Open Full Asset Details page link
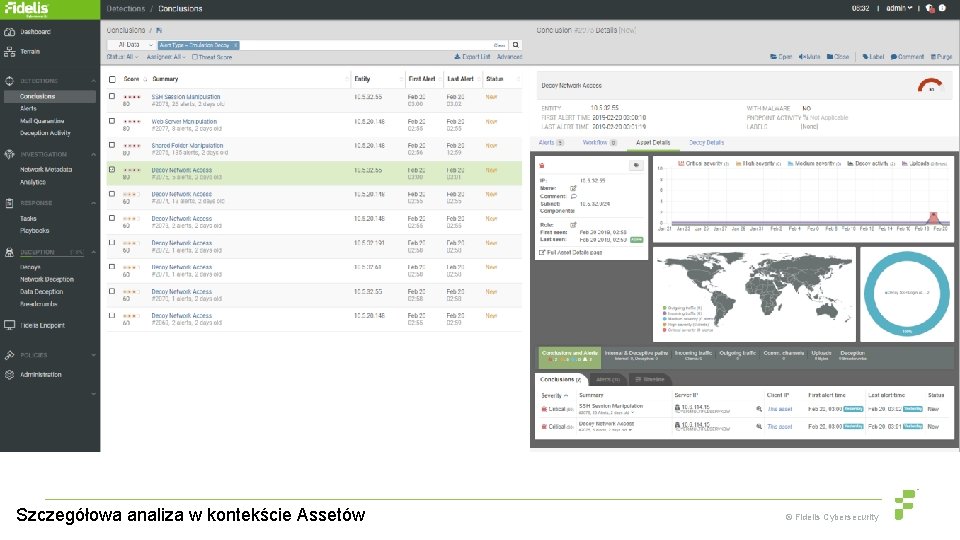Image resolution: width=960 pixels, height=540 pixels. pyautogui.click(x=571, y=252)
